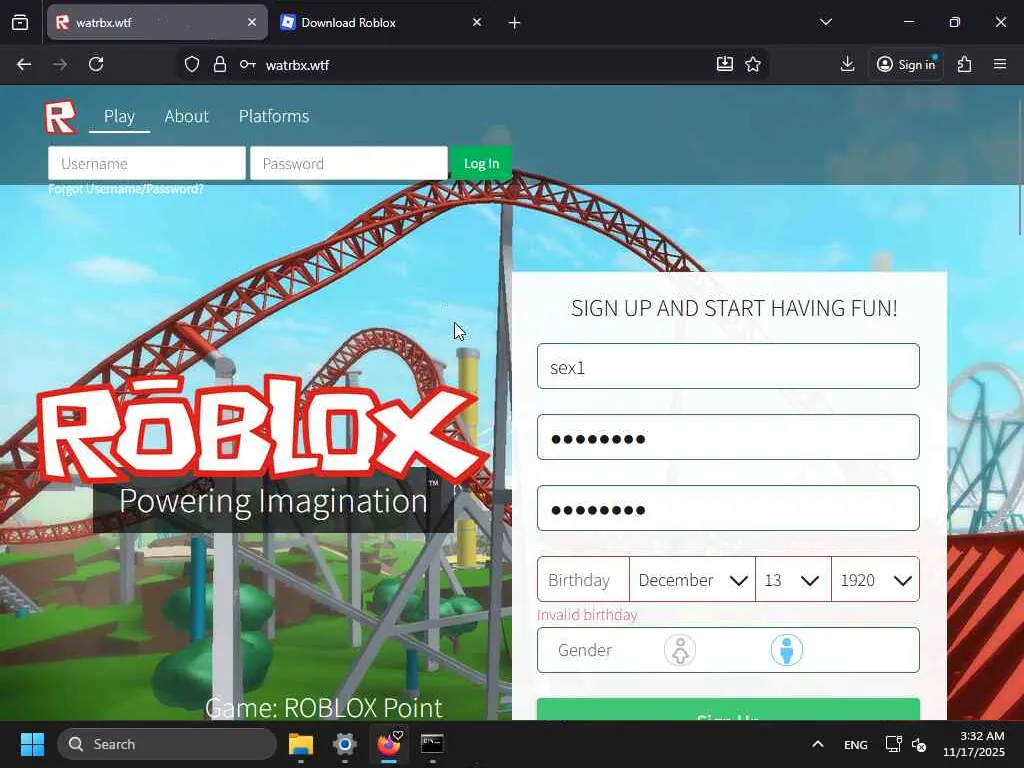Open Windows Start menu
Screen dimensions: 1024x768
32,744
